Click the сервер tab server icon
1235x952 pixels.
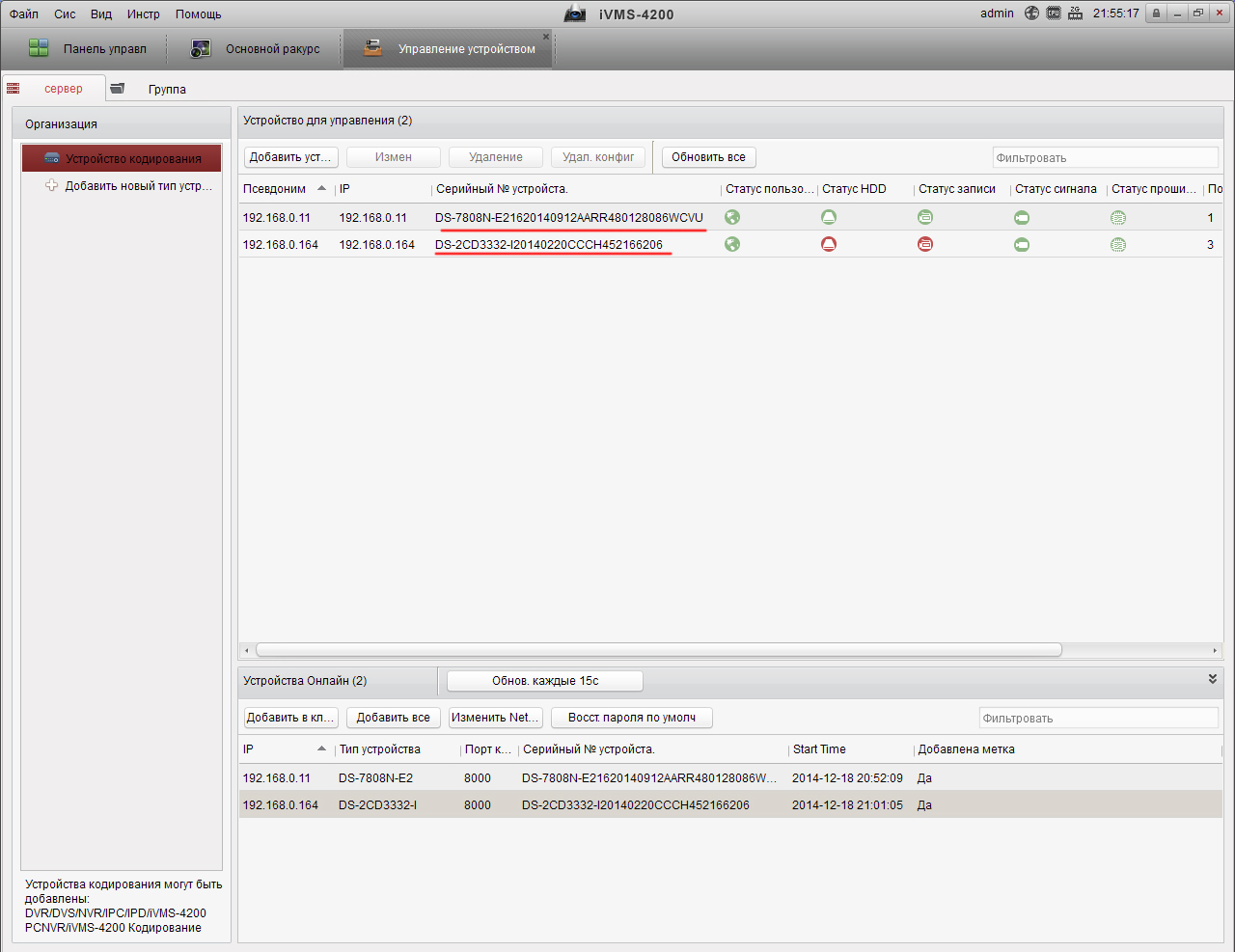coord(14,89)
